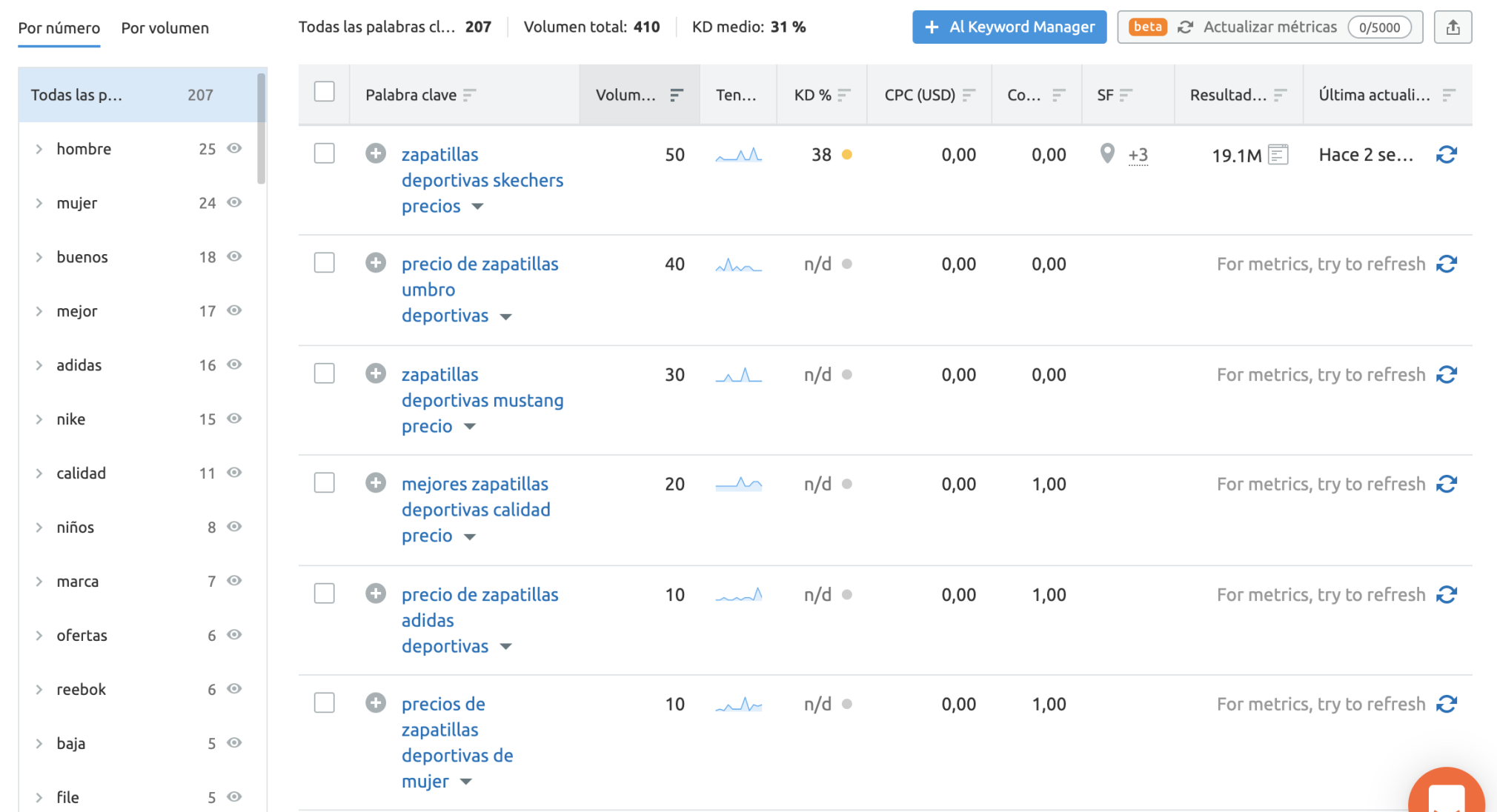Switch to the Por volumen tab
1497x812 pixels.
point(165,28)
